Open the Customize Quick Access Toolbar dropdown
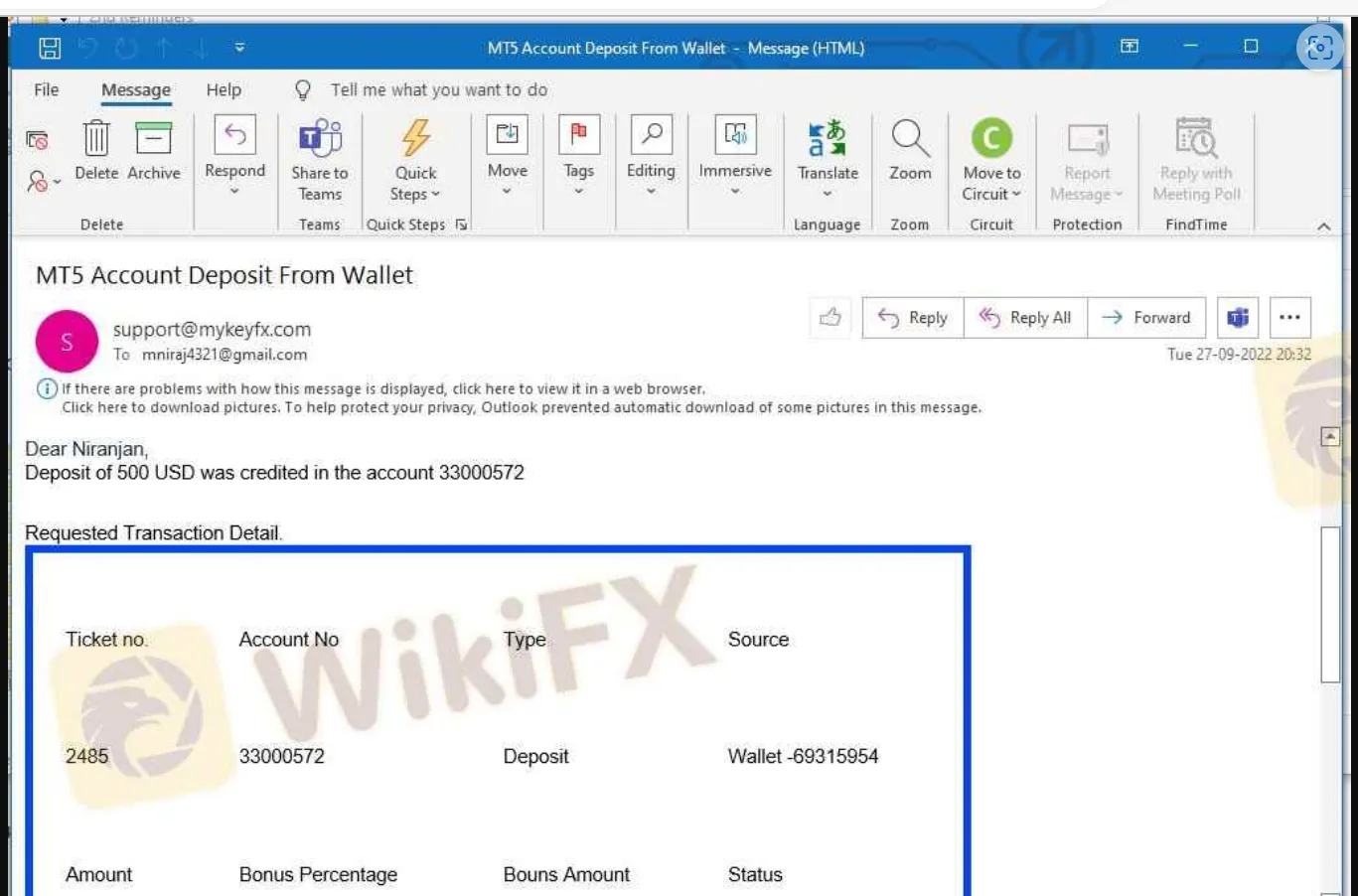The height and width of the screenshot is (896, 1358). point(239,48)
